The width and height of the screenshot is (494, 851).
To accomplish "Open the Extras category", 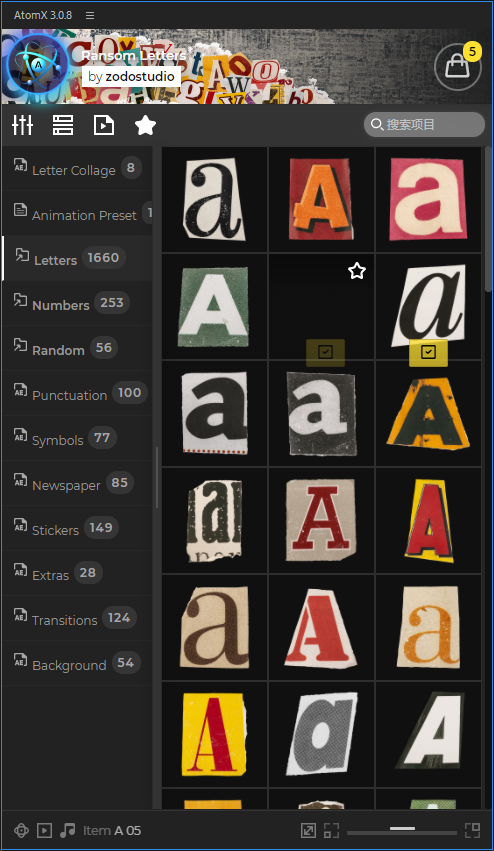I will pos(77,573).
